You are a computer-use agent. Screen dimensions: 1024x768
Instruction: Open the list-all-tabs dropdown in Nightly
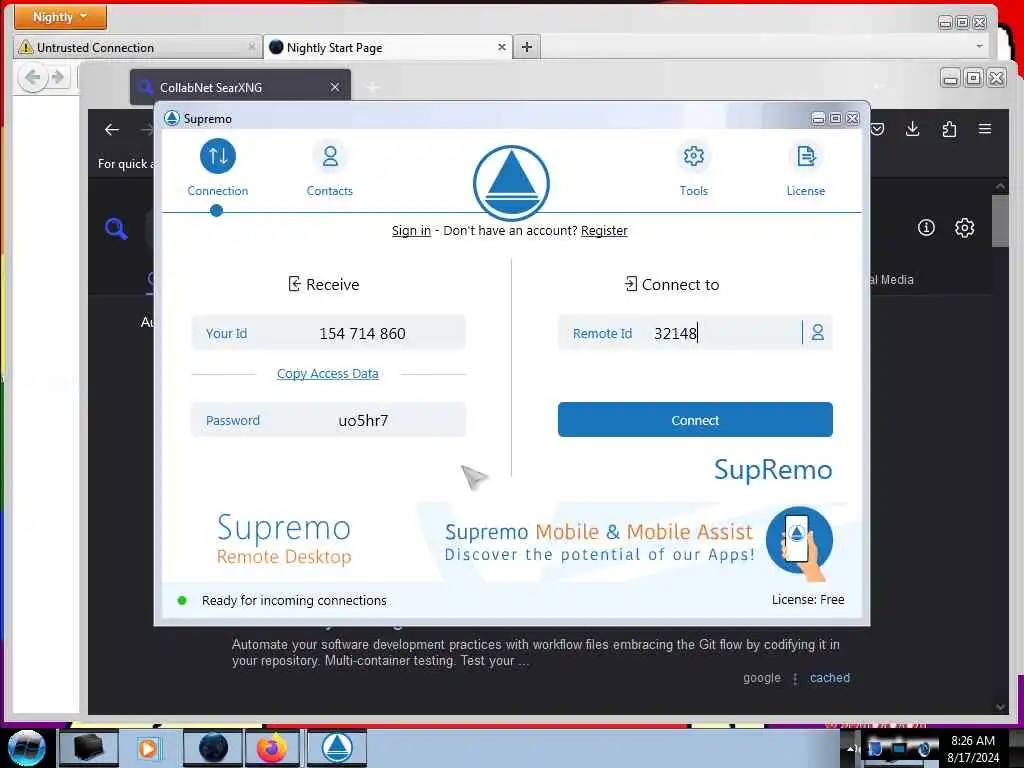[979, 46]
